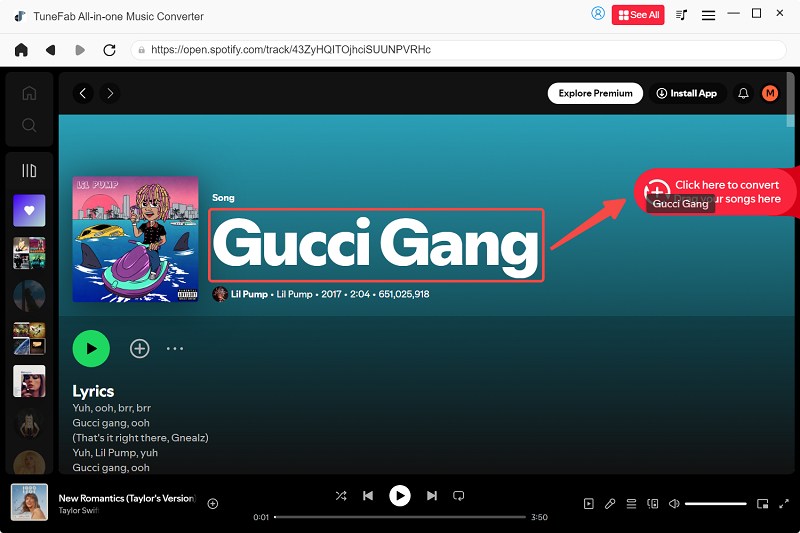The width and height of the screenshot is (800, 533).
Task: Open the playback queue icon
Action: pos(631,504)
